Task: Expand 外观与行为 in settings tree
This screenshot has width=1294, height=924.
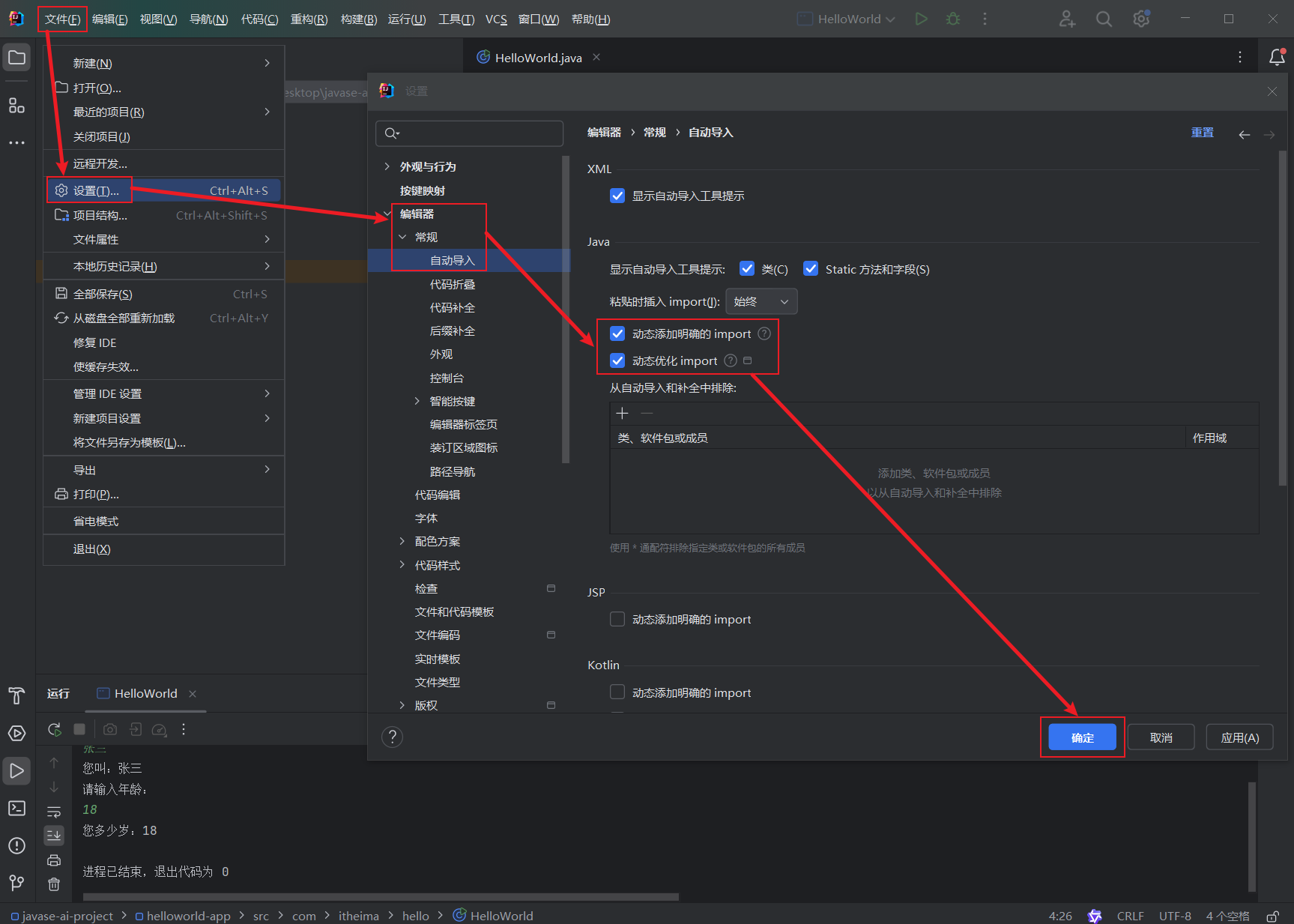Action: click(x=387, y=166)
